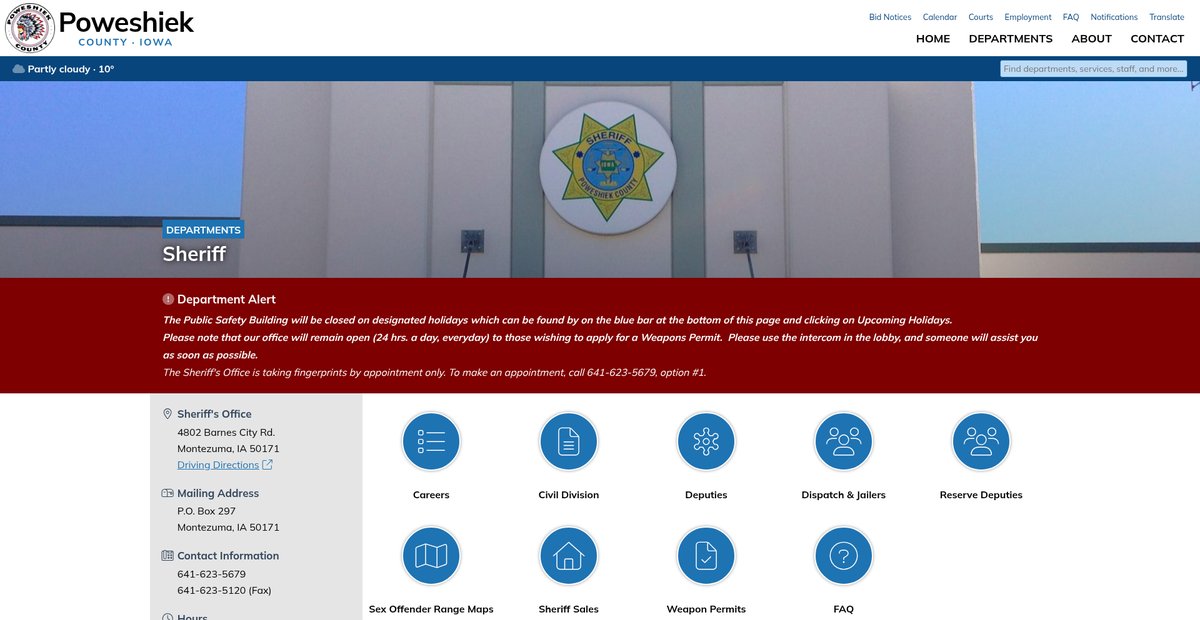
Task: Open the Reserve Deputies people icon
Action: click(x=981, y=441)
